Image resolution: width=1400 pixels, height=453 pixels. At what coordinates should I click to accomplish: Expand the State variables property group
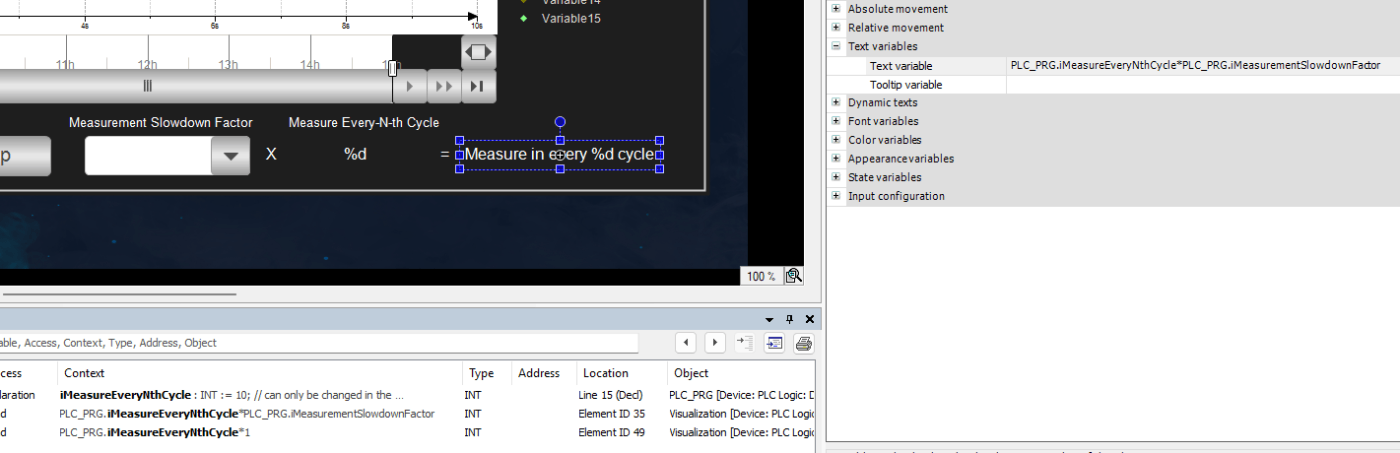(836, 177)
